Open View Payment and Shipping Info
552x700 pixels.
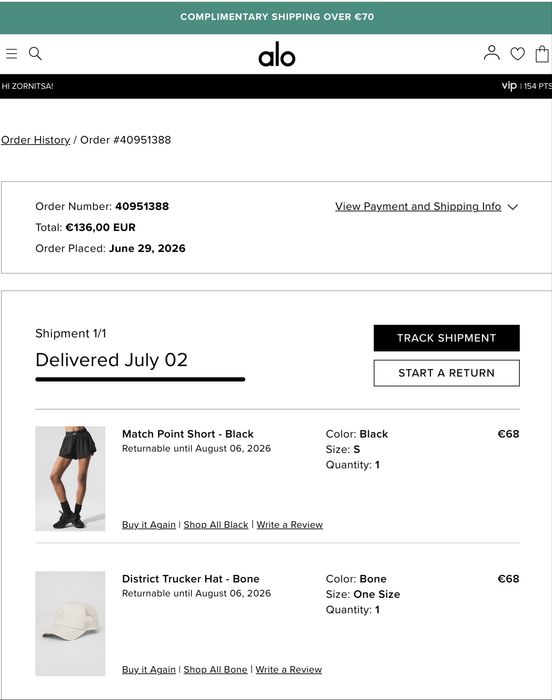click(x=418, y=206)
